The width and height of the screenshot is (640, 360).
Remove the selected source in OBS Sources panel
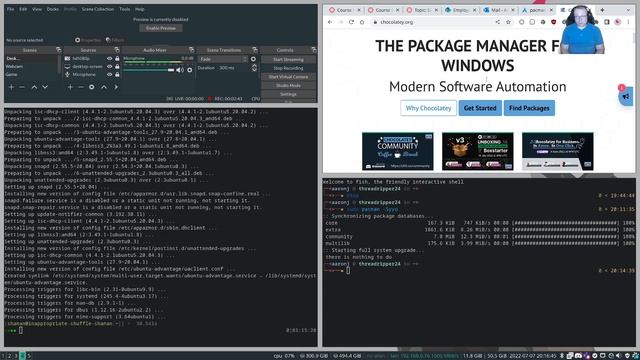[x=81, y=87]
